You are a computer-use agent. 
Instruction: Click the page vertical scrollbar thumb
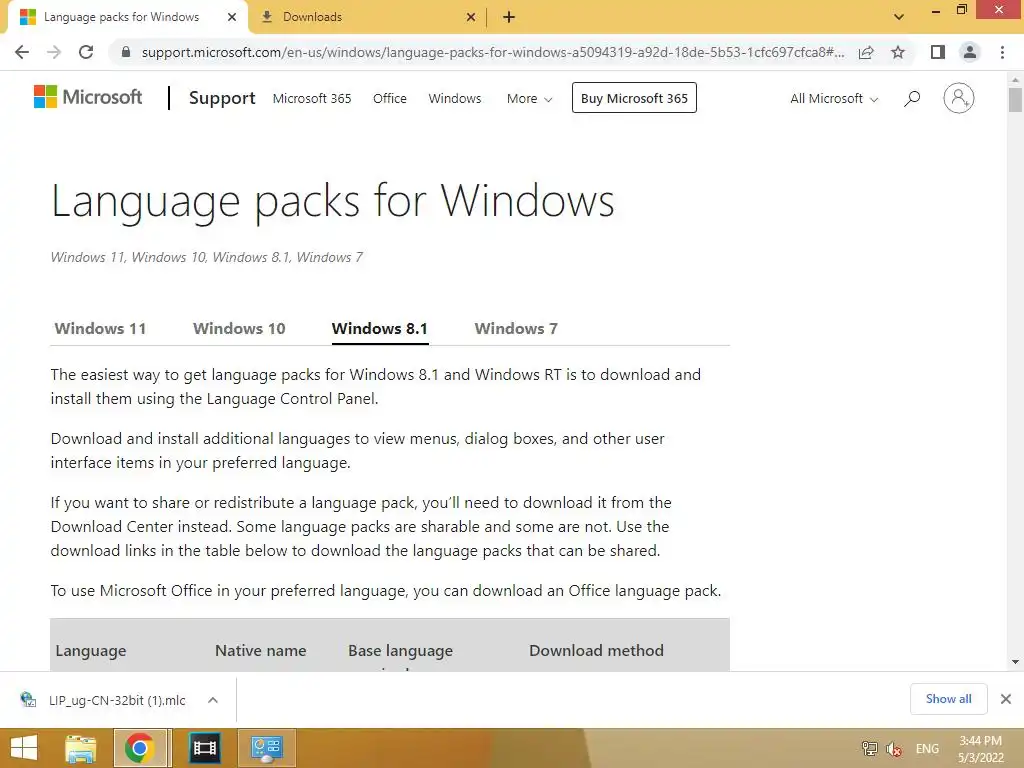(1015, 99)
